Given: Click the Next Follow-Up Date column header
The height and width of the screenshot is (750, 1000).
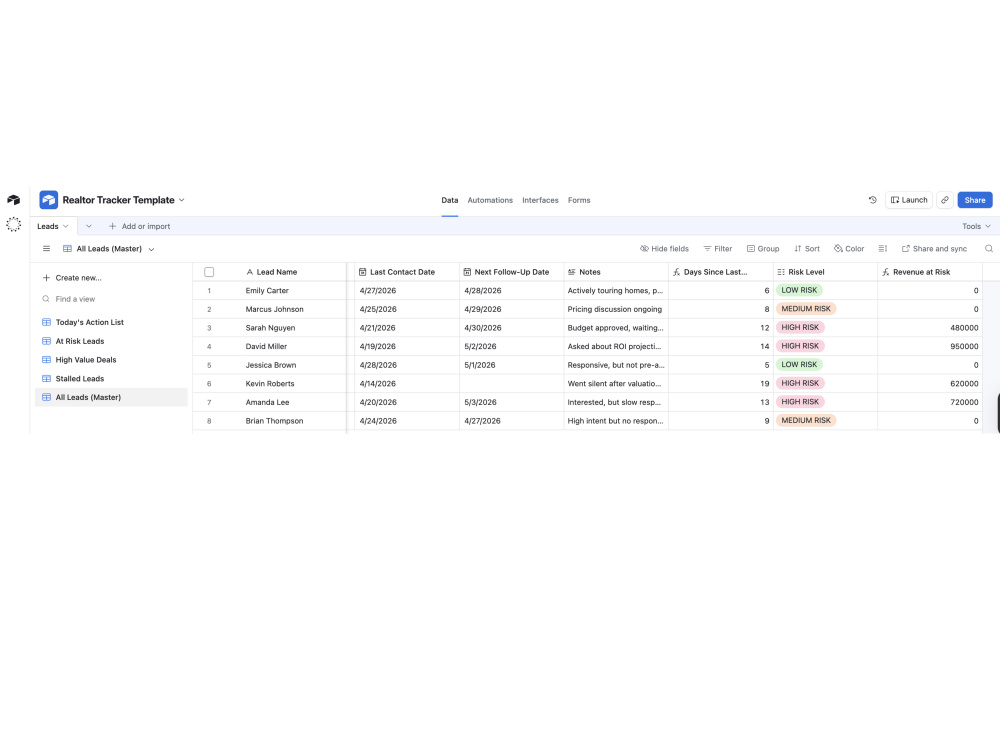Looking at the screenshot, I should 511,272.
